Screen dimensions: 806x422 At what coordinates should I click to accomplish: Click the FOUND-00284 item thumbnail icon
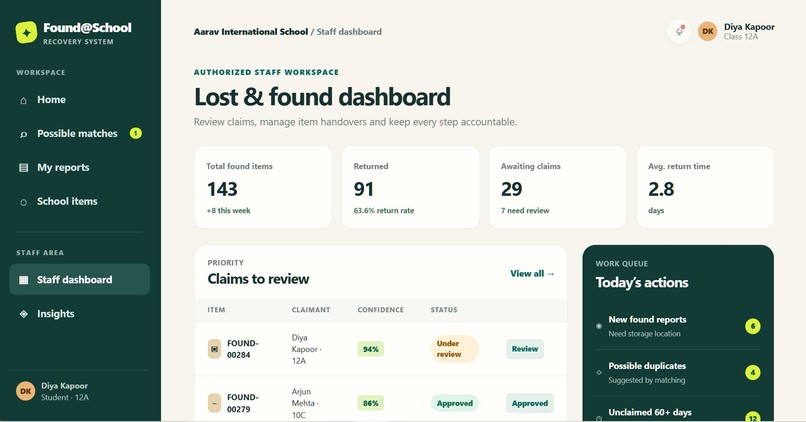point(214,349)
